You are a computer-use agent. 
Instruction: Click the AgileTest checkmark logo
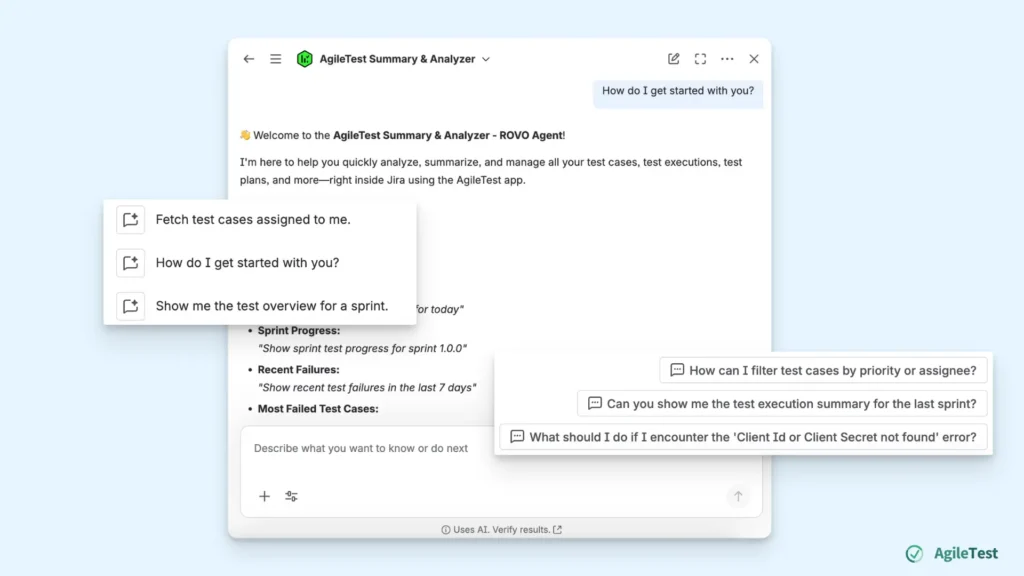914,553
